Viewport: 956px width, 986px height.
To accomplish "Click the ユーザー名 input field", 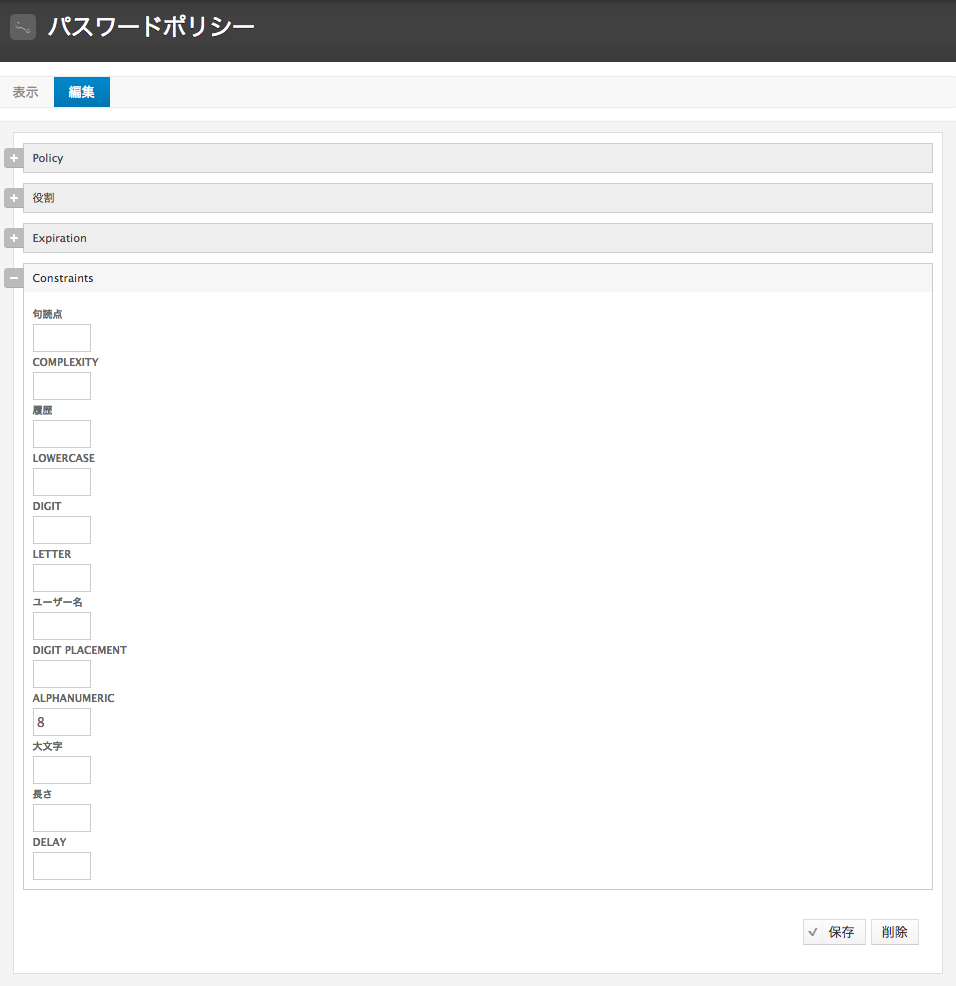I will click(x=61, y=625).
